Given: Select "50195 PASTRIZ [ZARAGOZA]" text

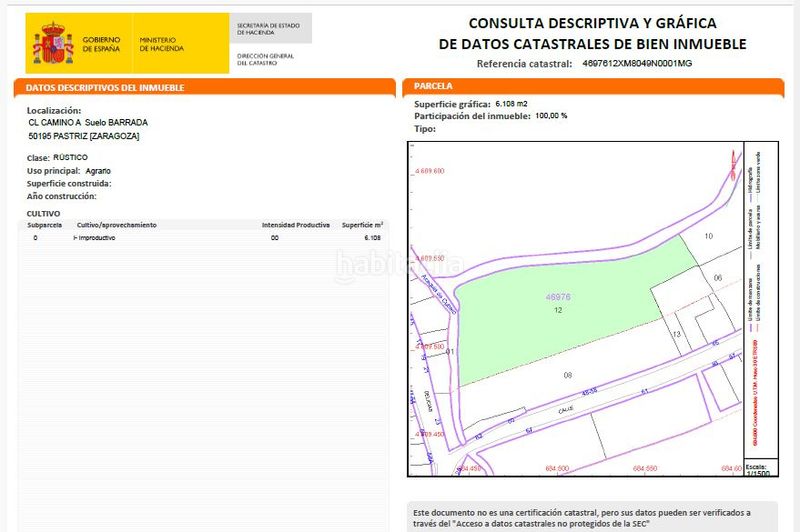Looking at the screenshot, I should pos(84,136).
